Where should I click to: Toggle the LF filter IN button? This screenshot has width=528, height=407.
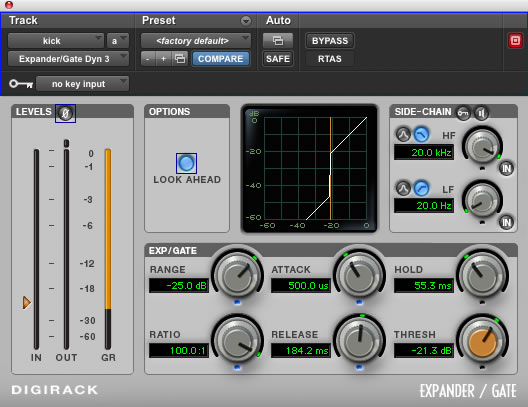pyautogui.click(x=506, y=222)
